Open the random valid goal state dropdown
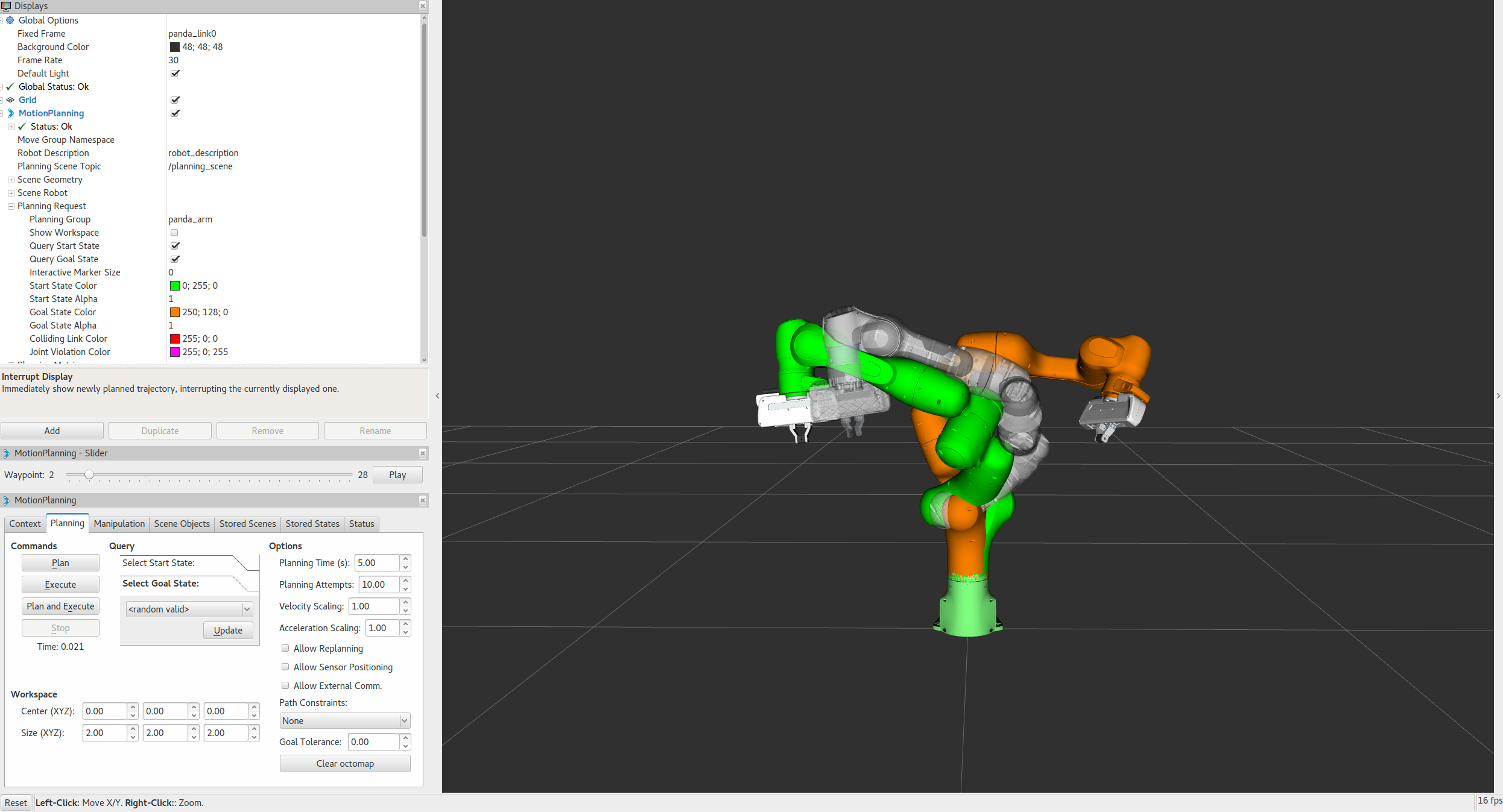The width and height of the screenshot is (1503, 812). tap(189, 609)
